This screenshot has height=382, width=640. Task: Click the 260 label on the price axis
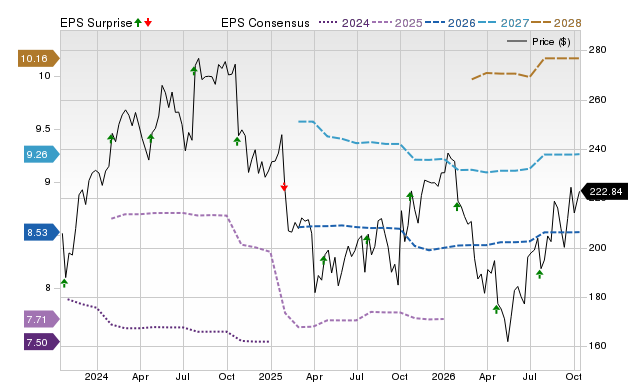597,100
